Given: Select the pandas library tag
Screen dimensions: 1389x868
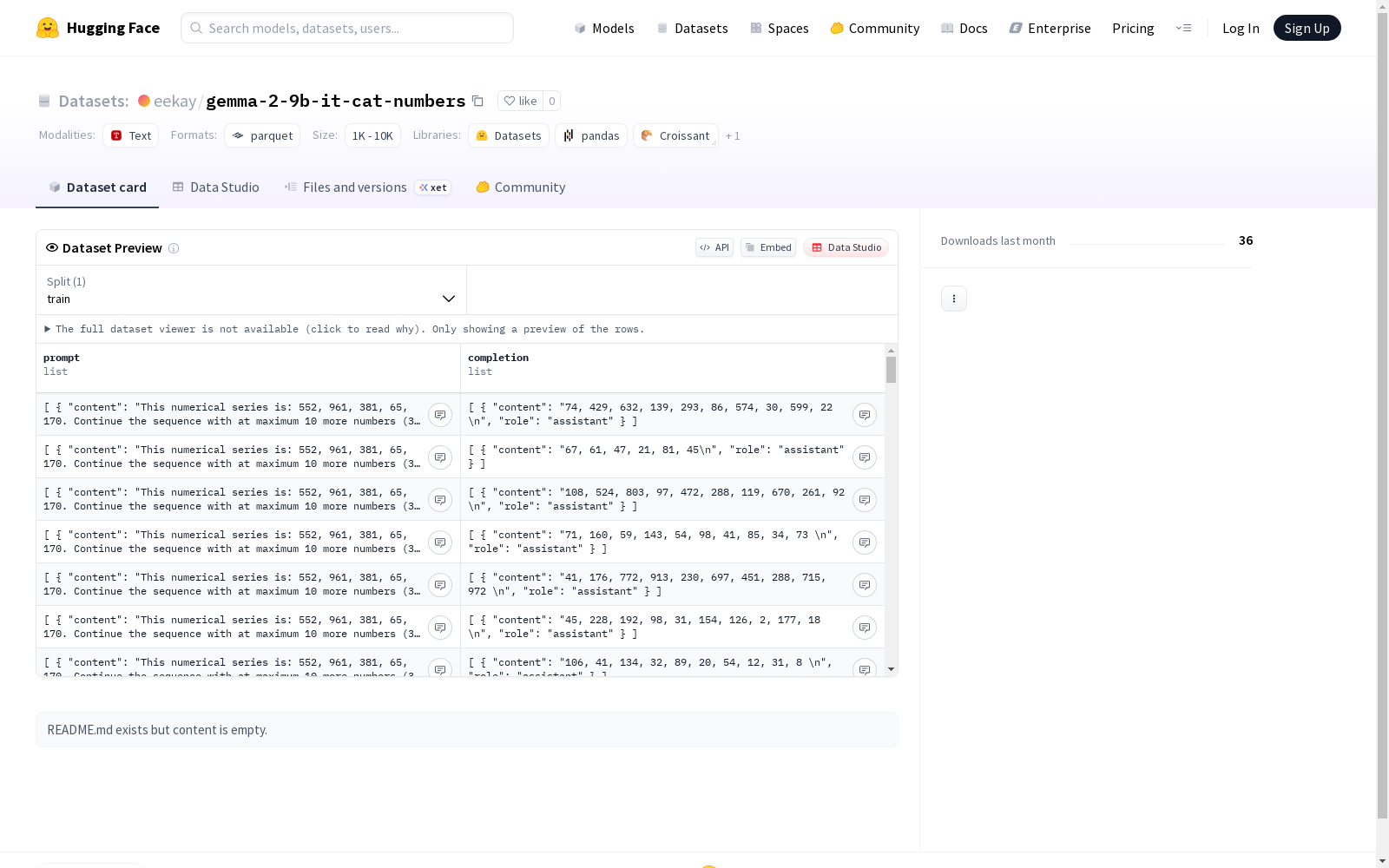Looking at the screenshot, I should (591, 135).
